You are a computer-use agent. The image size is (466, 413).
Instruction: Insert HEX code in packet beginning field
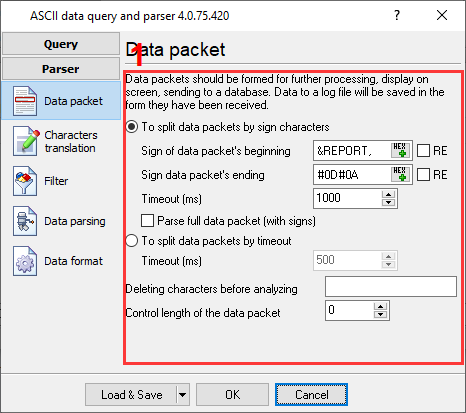400,150
